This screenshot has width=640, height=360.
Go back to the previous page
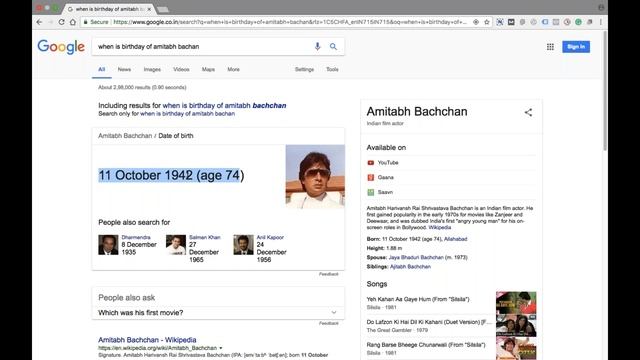pyautogui.click(x=39, y=22)
